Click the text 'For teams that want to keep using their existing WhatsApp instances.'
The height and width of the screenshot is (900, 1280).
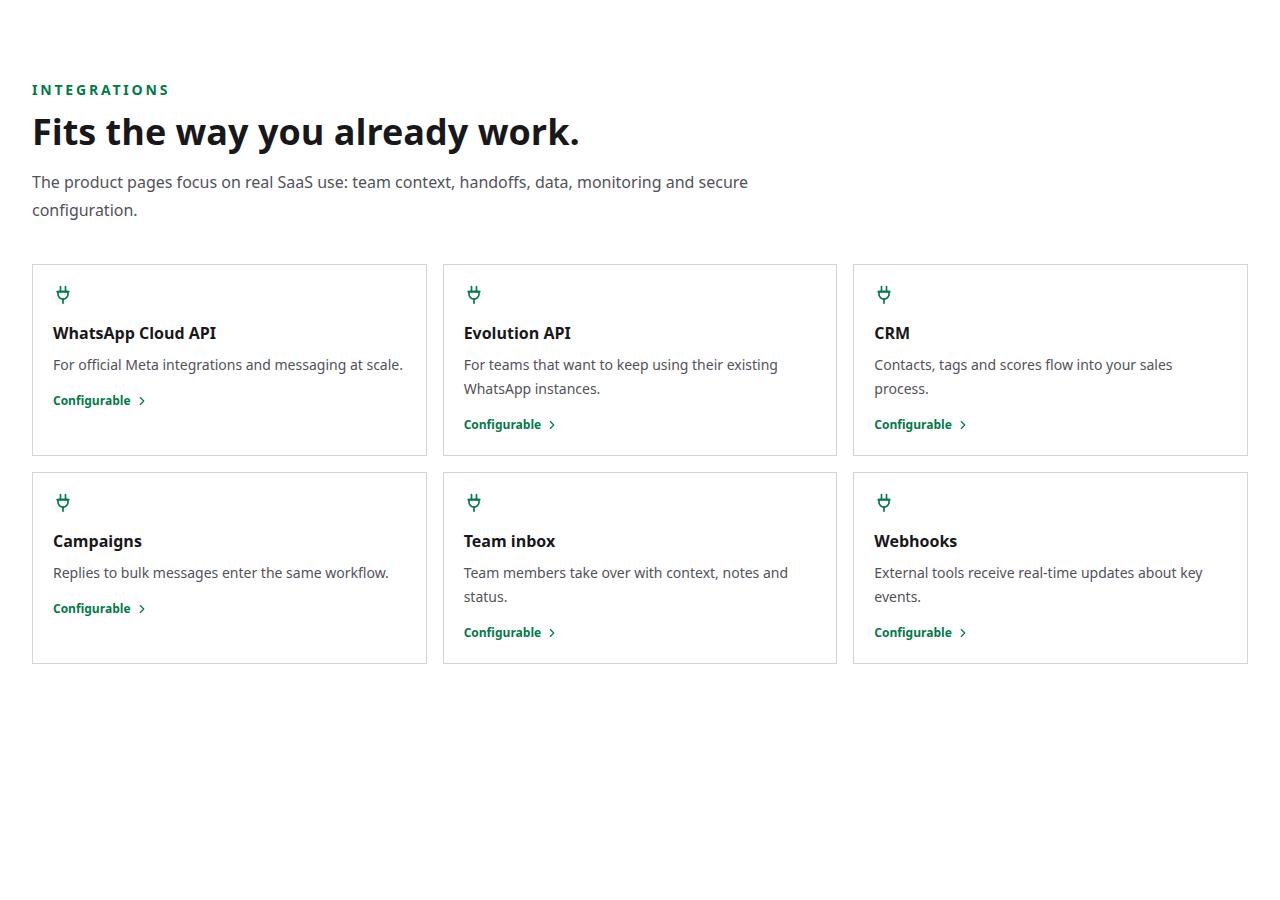[x=621, y=377]
